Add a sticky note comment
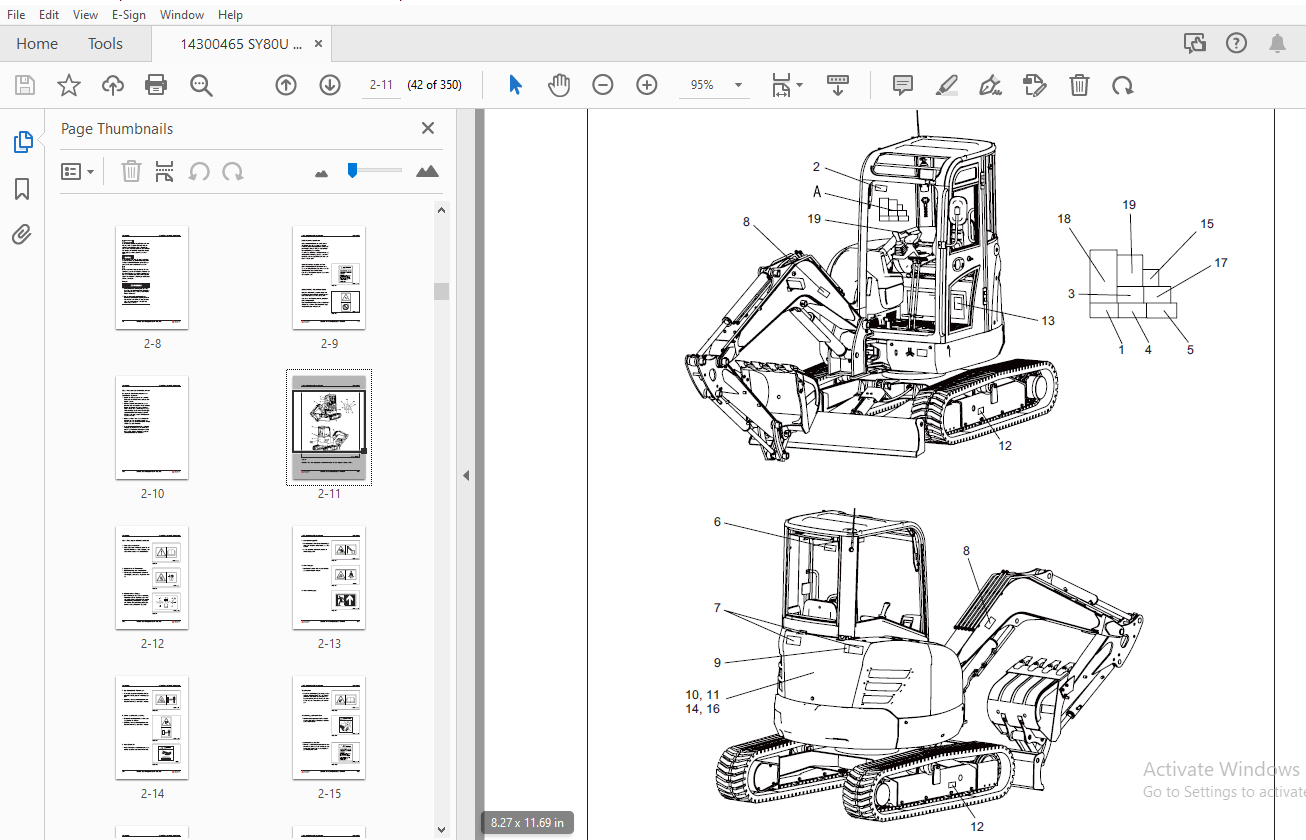Viewport: 1306px width, 840px height. pyautogui.click(x=903, y=85)
